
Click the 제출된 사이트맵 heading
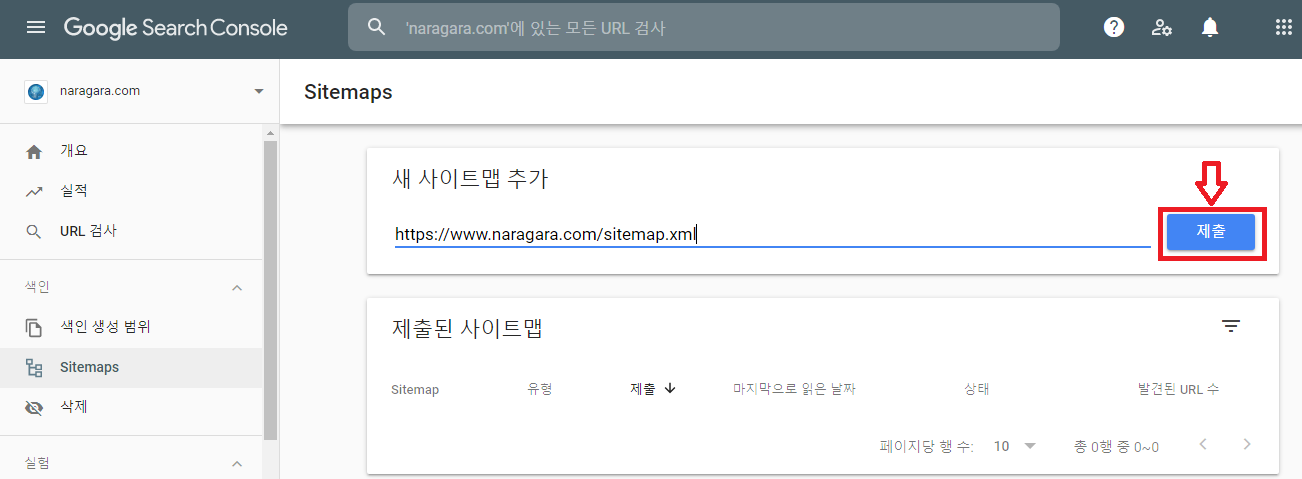[467, 327]
